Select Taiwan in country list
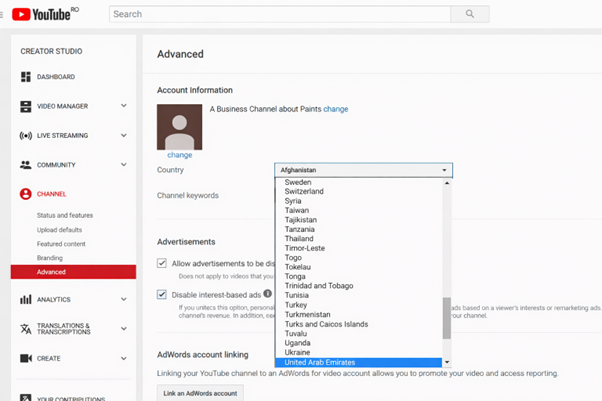Screen dimensions: 602x401 (359, 210)
